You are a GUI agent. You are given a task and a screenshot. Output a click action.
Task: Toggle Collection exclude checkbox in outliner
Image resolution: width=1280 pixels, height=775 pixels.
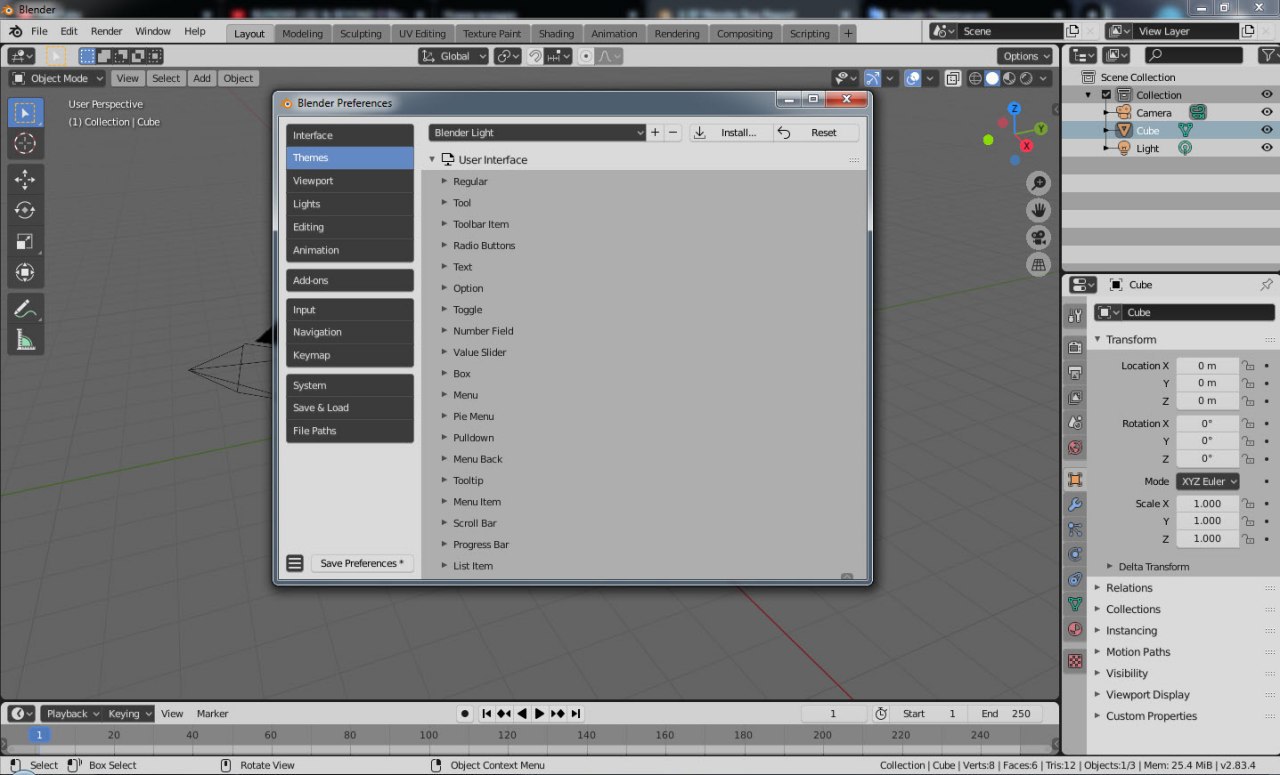coord(1106,95)
